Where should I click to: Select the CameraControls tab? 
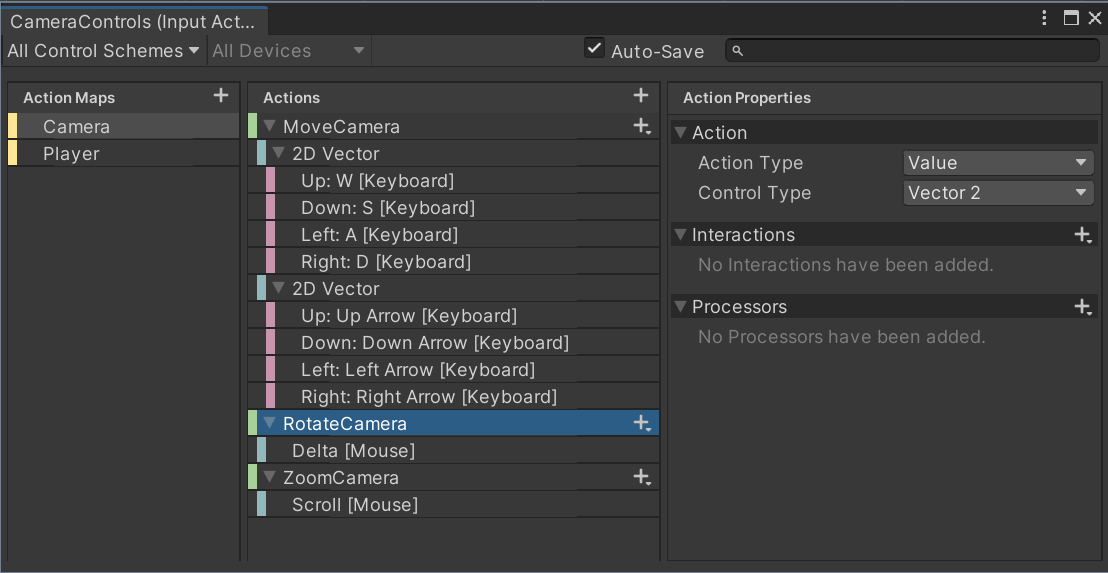tap(132, 20)
